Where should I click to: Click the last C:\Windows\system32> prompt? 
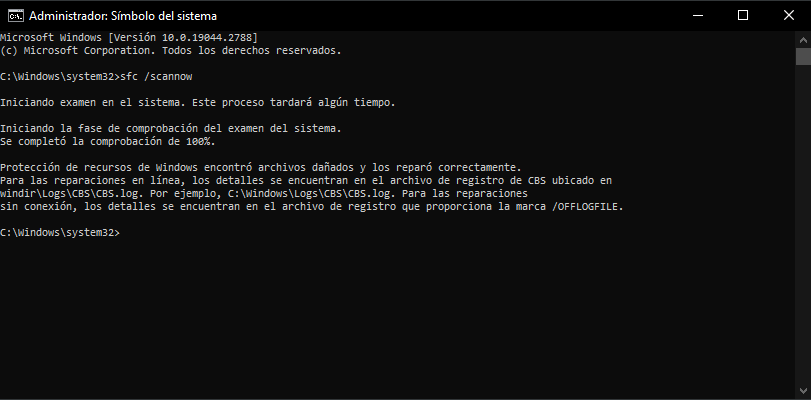(59, 233)
